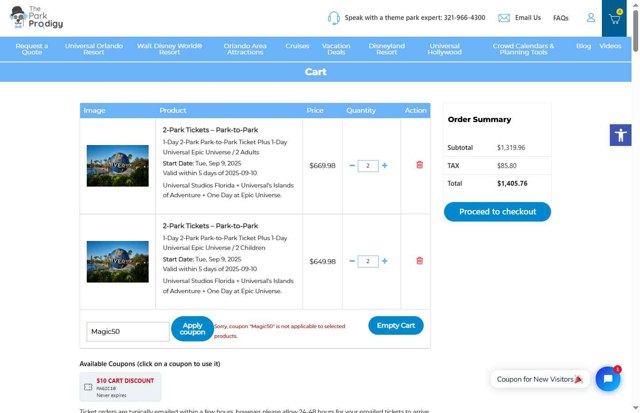
Task: Click the Email Us link
Action: click(x=528, y=18)
